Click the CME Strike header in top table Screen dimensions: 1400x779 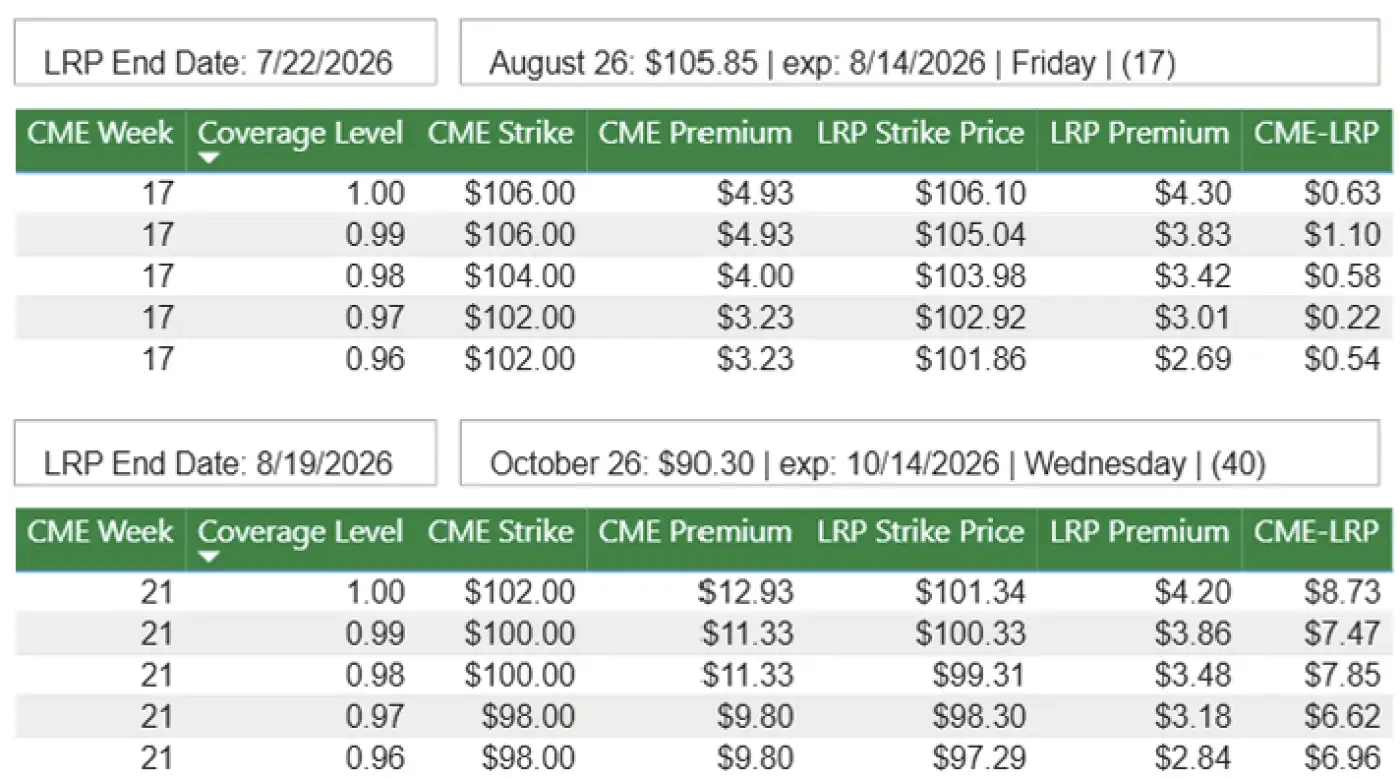(500, 134)
